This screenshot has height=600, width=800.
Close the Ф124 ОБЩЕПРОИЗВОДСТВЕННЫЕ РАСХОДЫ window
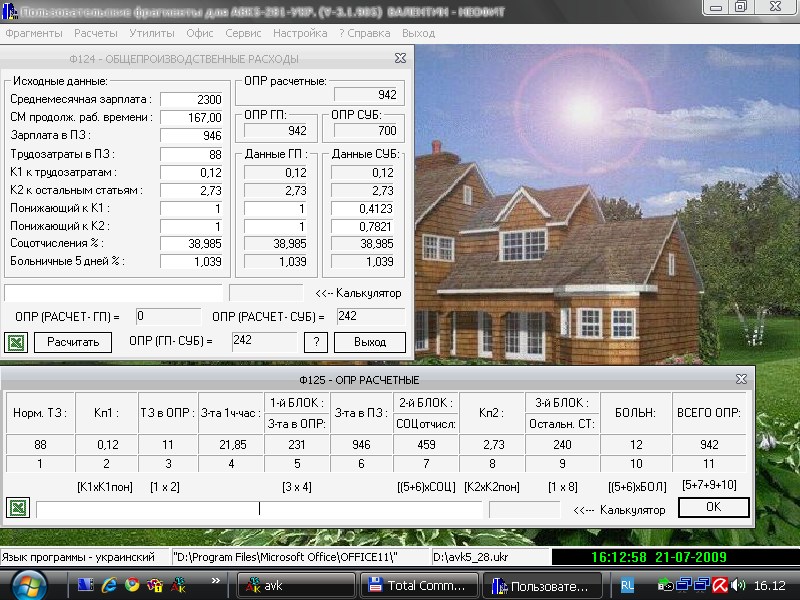click(400, 59)
